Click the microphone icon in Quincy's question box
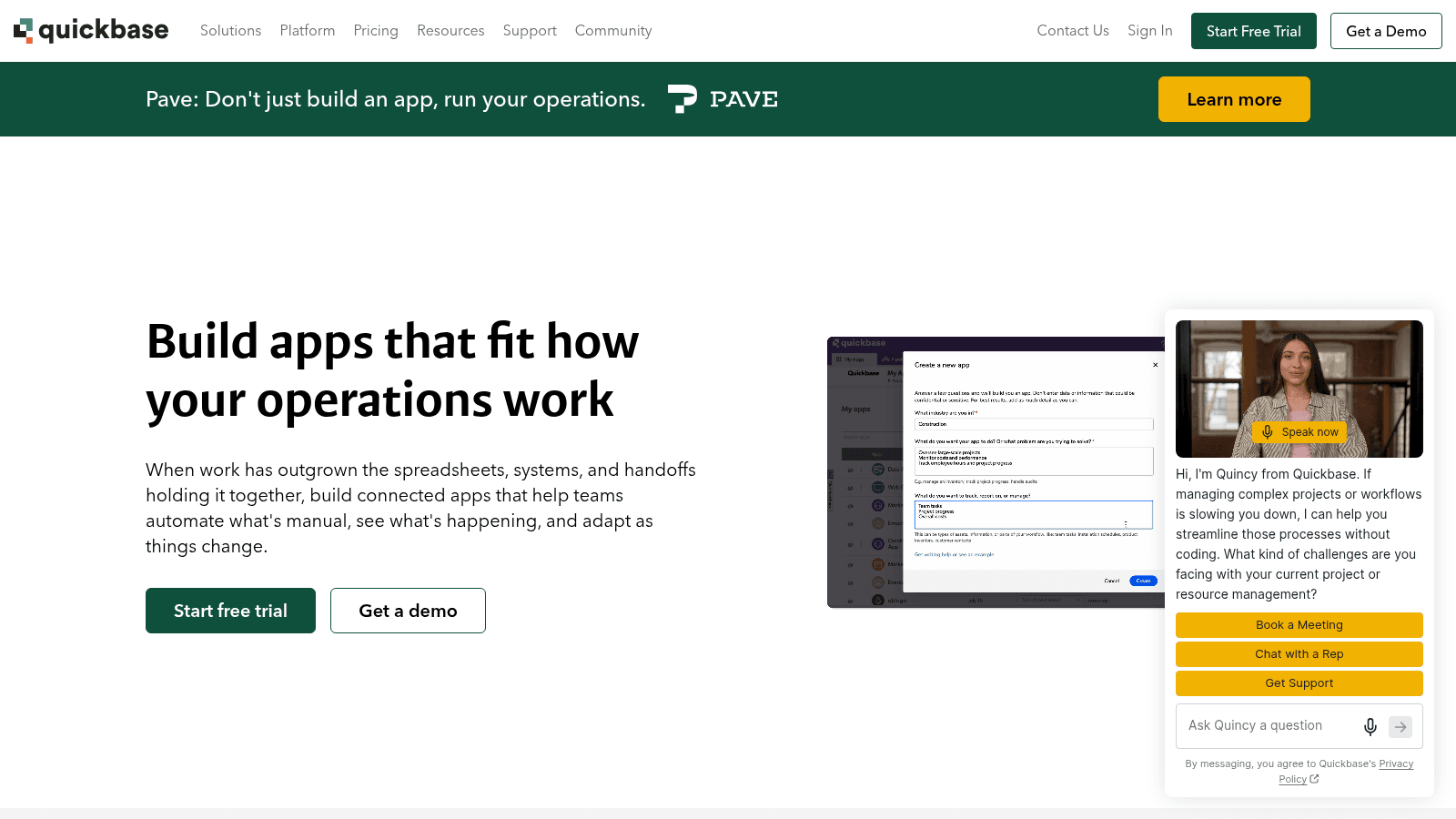The width and height of the screenshot is (1456, 819). click(1370, 726)
